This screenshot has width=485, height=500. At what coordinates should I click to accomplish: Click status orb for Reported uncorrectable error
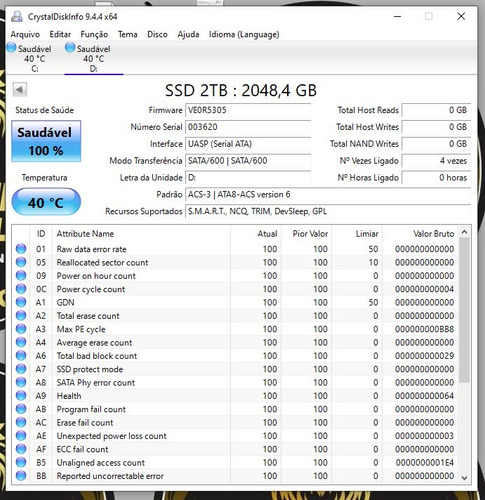(21, 476)
